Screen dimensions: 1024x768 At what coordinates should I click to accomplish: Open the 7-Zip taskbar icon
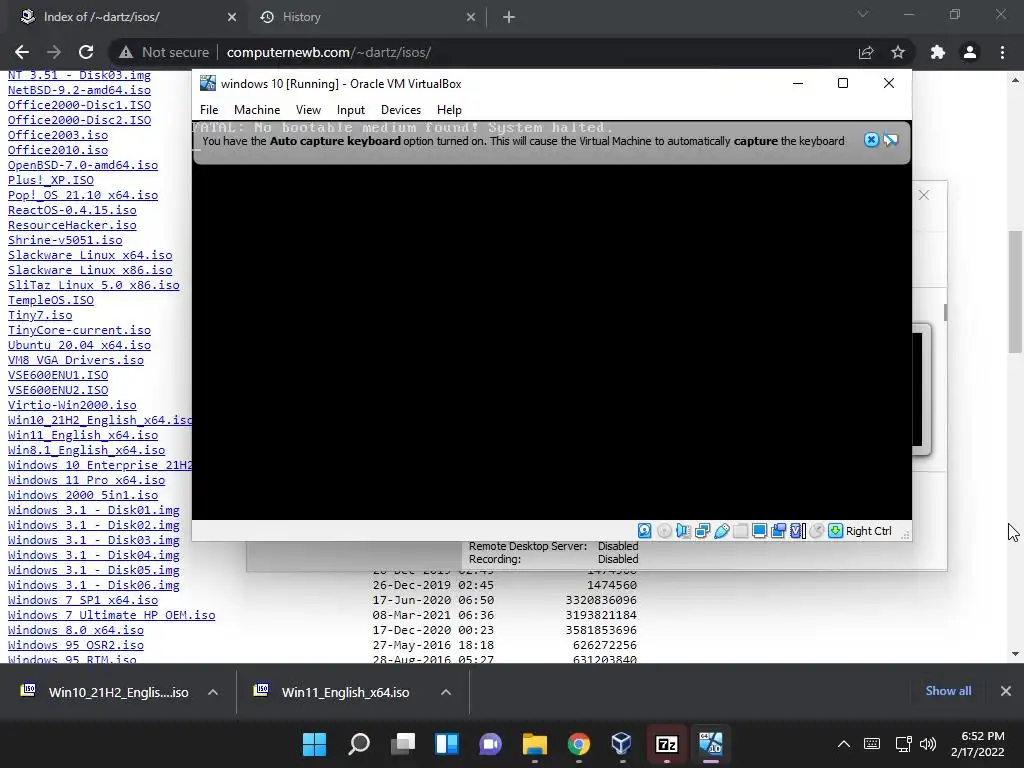click(x=667, y=744)
